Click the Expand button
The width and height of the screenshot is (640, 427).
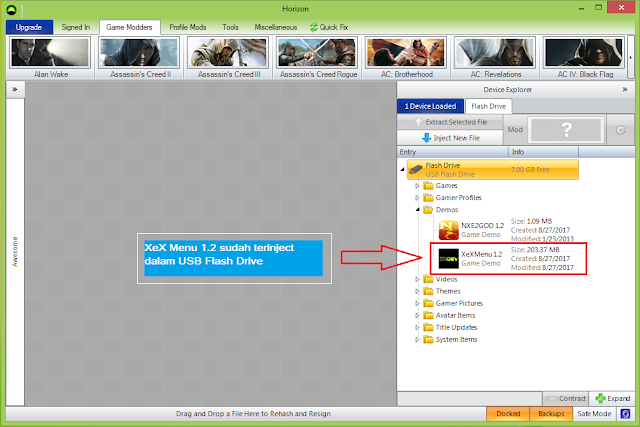[x=612, y=398]
